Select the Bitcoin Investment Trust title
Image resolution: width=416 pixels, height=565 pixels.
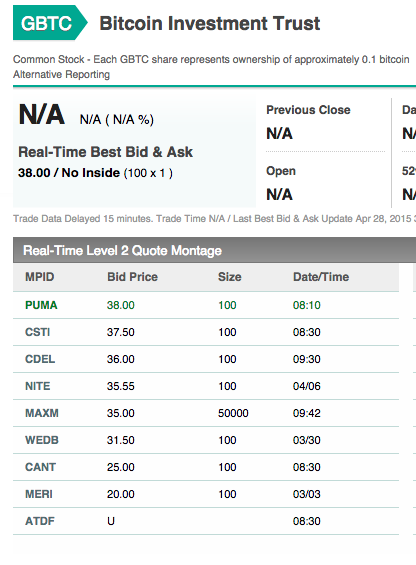point(209,23)
